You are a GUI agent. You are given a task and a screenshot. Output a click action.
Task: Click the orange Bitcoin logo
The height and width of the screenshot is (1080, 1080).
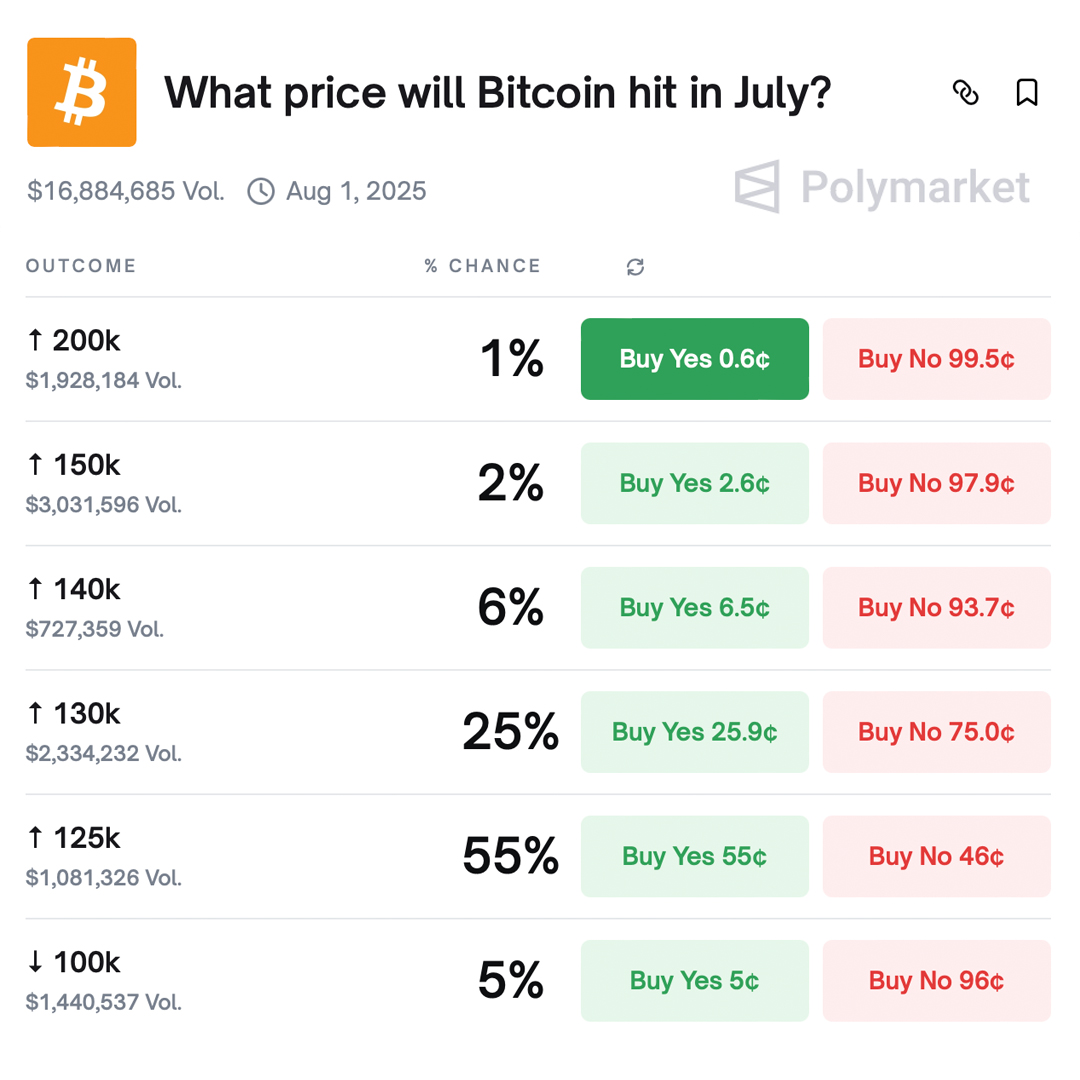point(82,92)
